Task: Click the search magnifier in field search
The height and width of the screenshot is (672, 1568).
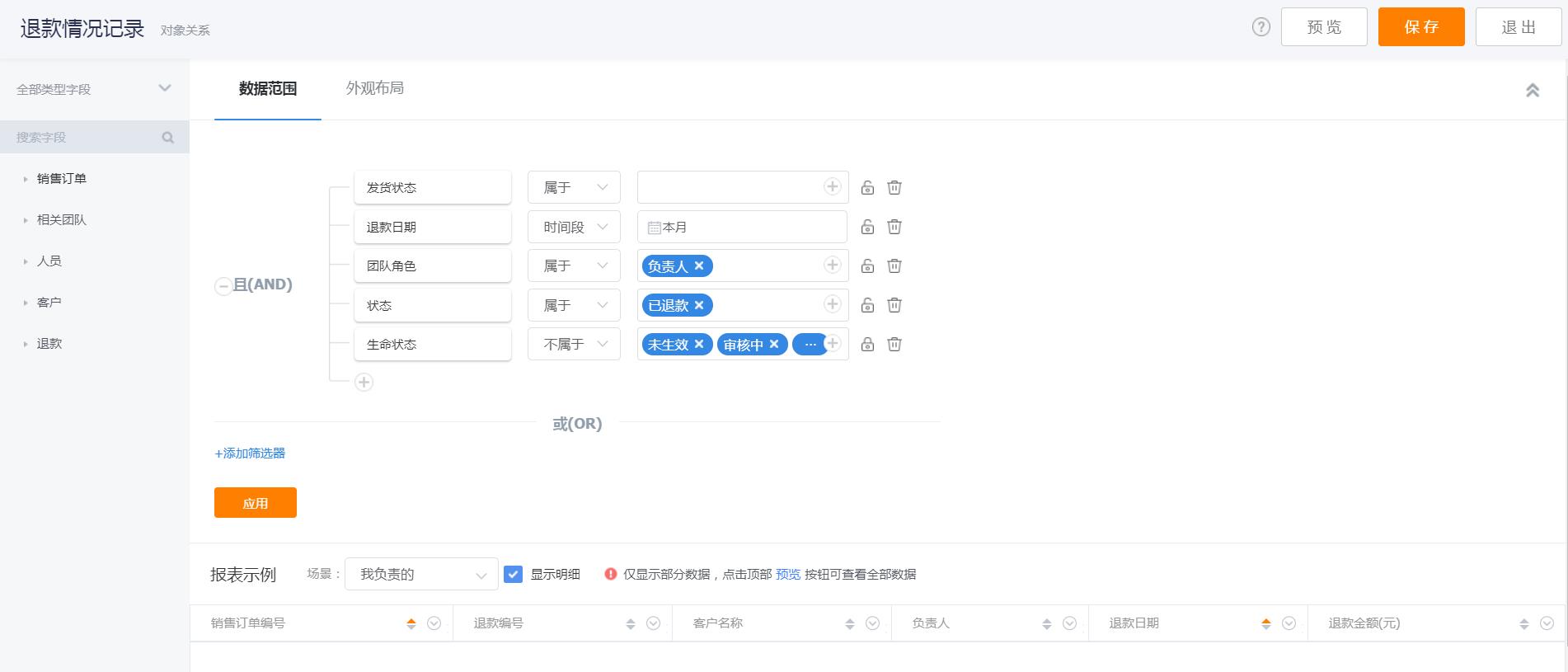Action: click(168, 138)
